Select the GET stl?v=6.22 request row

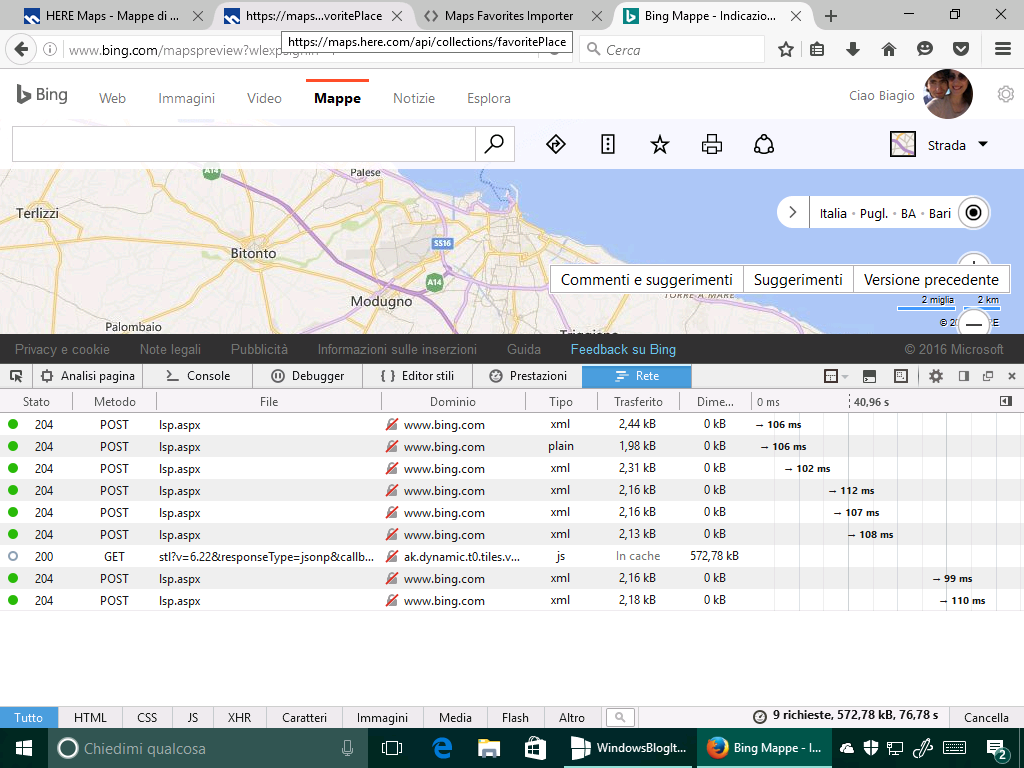[x=512, y=556]
